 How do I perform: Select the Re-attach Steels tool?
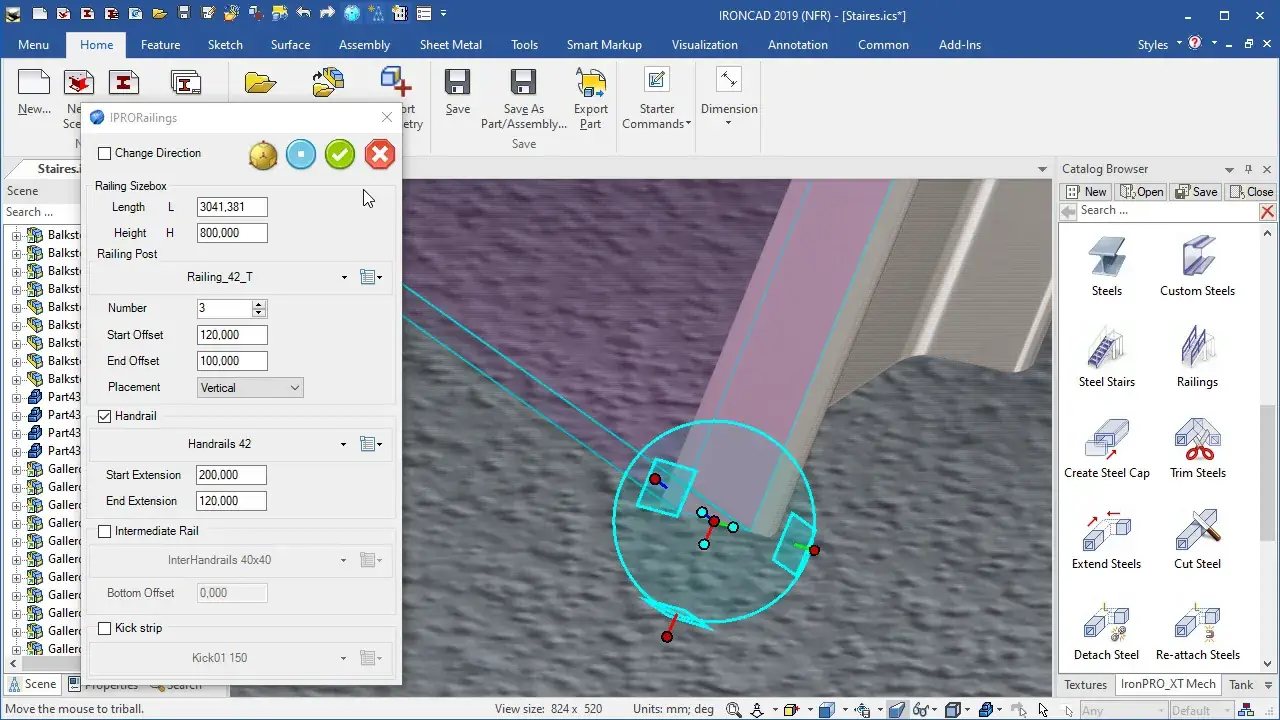pyautogui.click(x=1197, y=631)
